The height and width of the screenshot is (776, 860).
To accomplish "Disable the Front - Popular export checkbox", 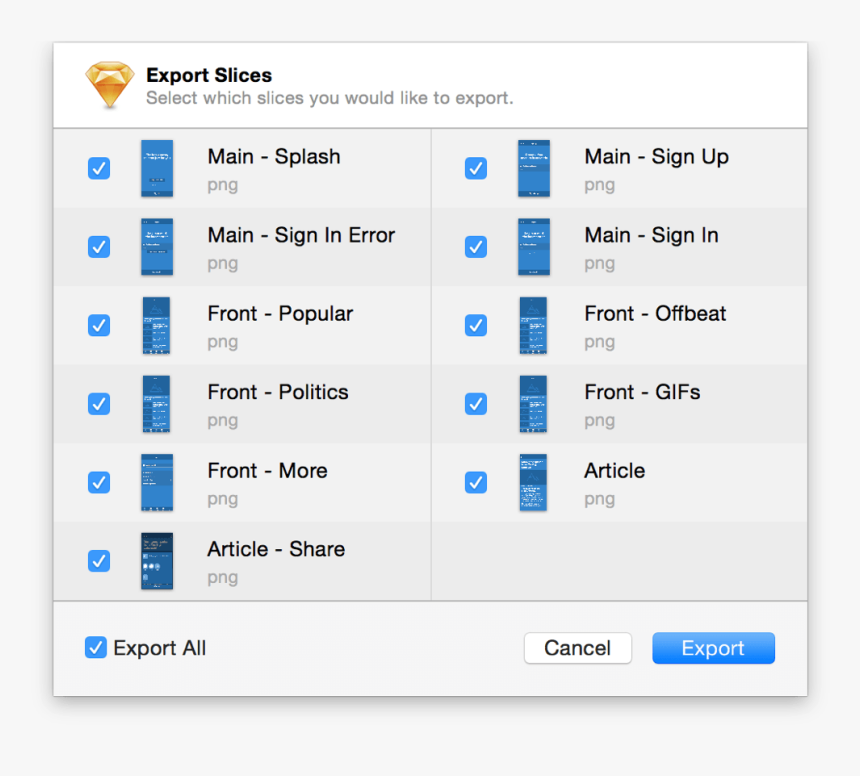I will (99, 325).
